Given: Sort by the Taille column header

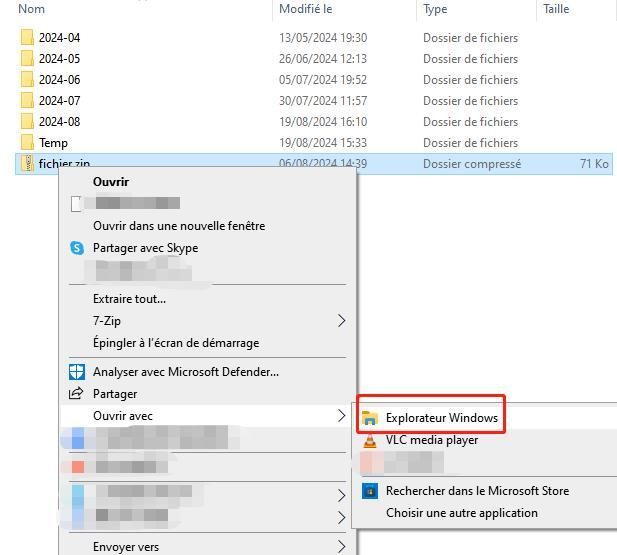Looking at the screenshot, I should tap(556, 9).
